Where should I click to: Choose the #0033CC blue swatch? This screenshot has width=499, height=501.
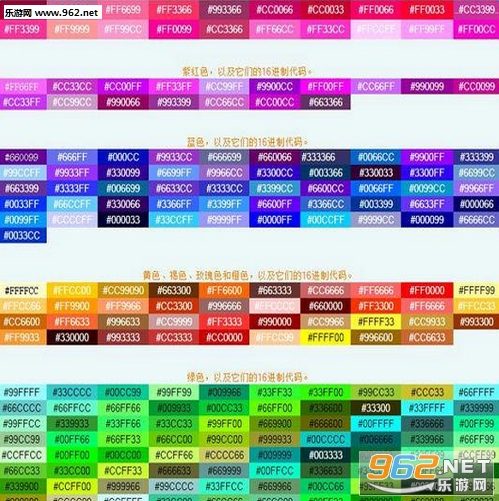[x=23, y=235]
